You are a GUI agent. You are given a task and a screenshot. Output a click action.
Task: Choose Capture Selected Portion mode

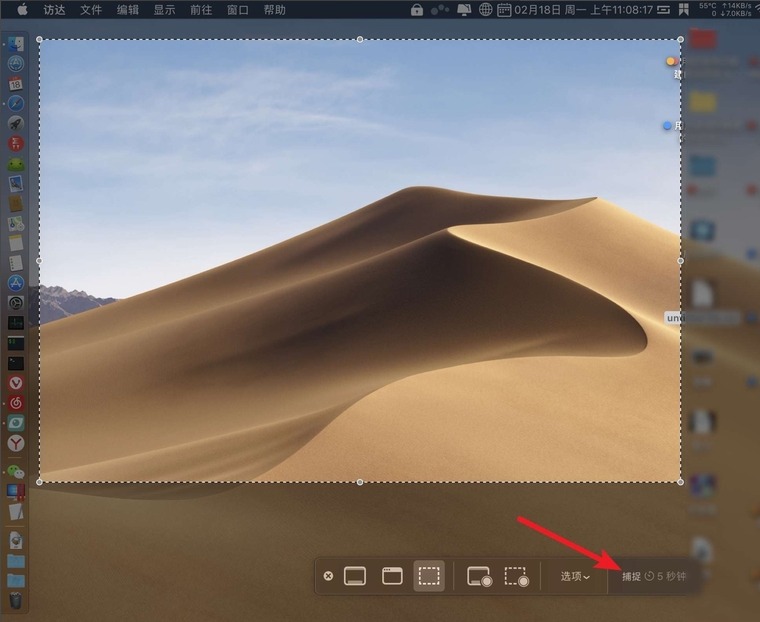pos(429,576)
